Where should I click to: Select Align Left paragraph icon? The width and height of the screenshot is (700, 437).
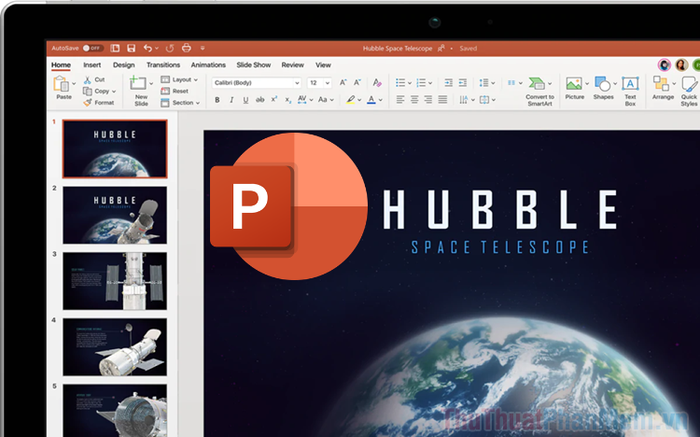tap(400, 100)
